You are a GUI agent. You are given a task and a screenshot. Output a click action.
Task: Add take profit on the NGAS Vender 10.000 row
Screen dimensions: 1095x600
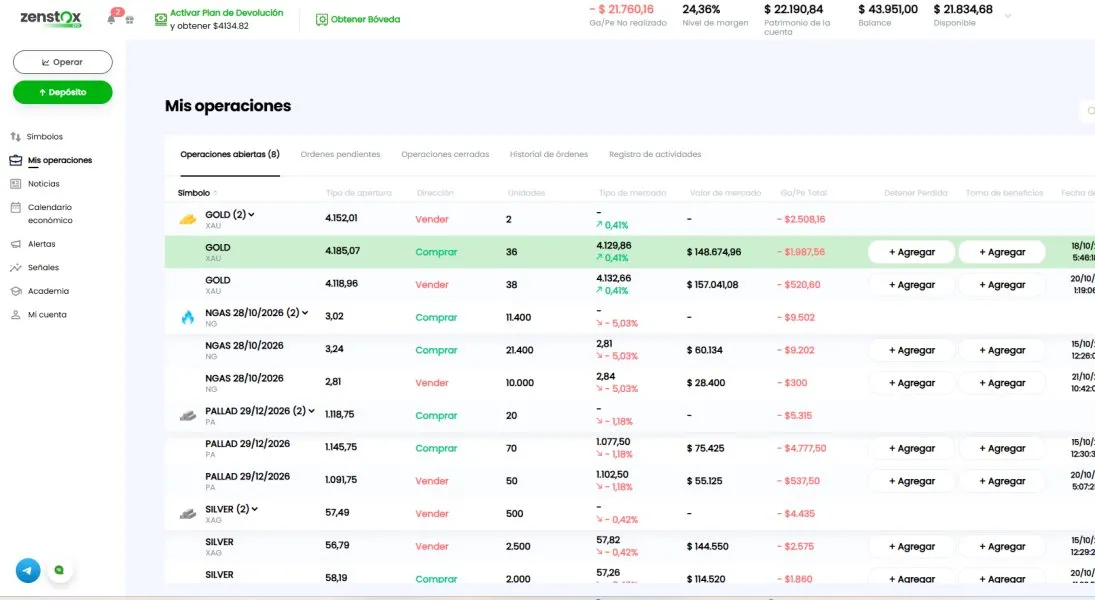(x=1002, y=383)
